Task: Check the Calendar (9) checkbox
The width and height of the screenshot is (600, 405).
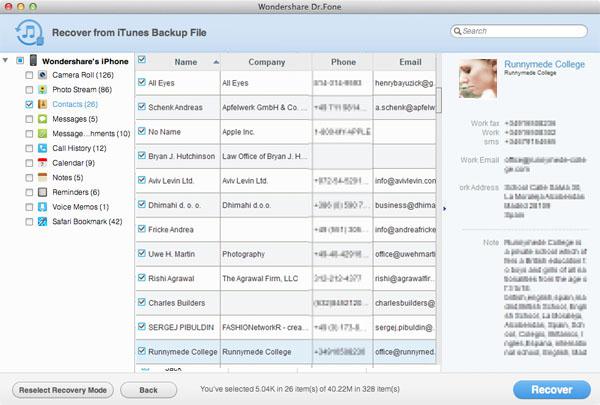Action: pos(29,163)
